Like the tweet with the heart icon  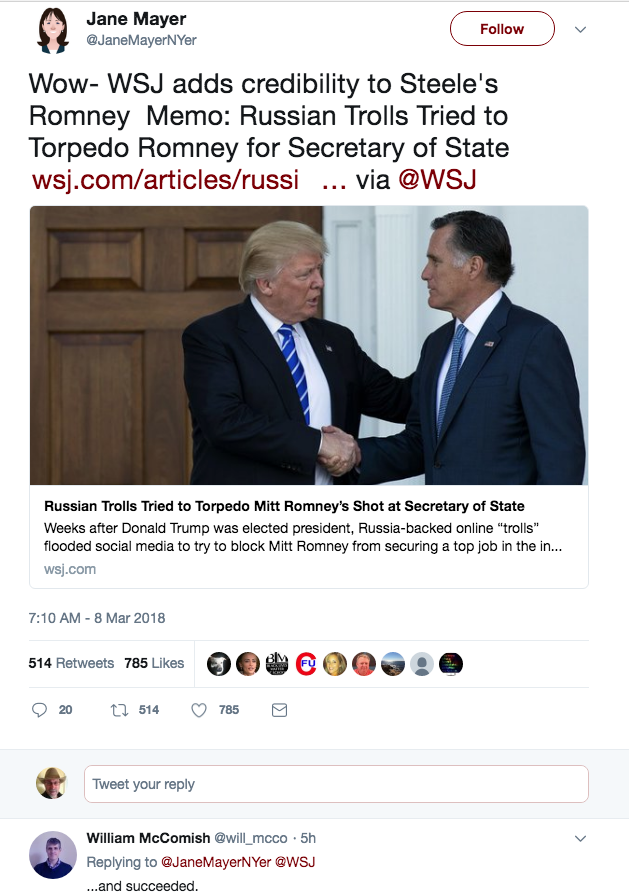(198, 710)
